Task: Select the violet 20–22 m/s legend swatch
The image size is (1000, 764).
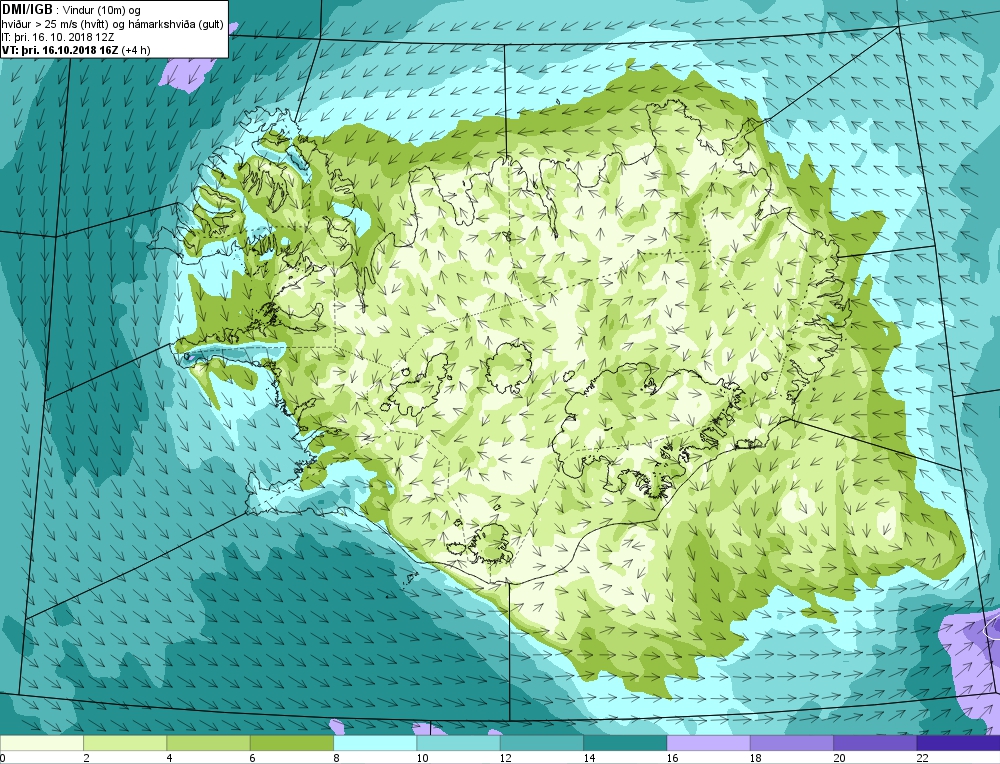Action: coord(875,743)
